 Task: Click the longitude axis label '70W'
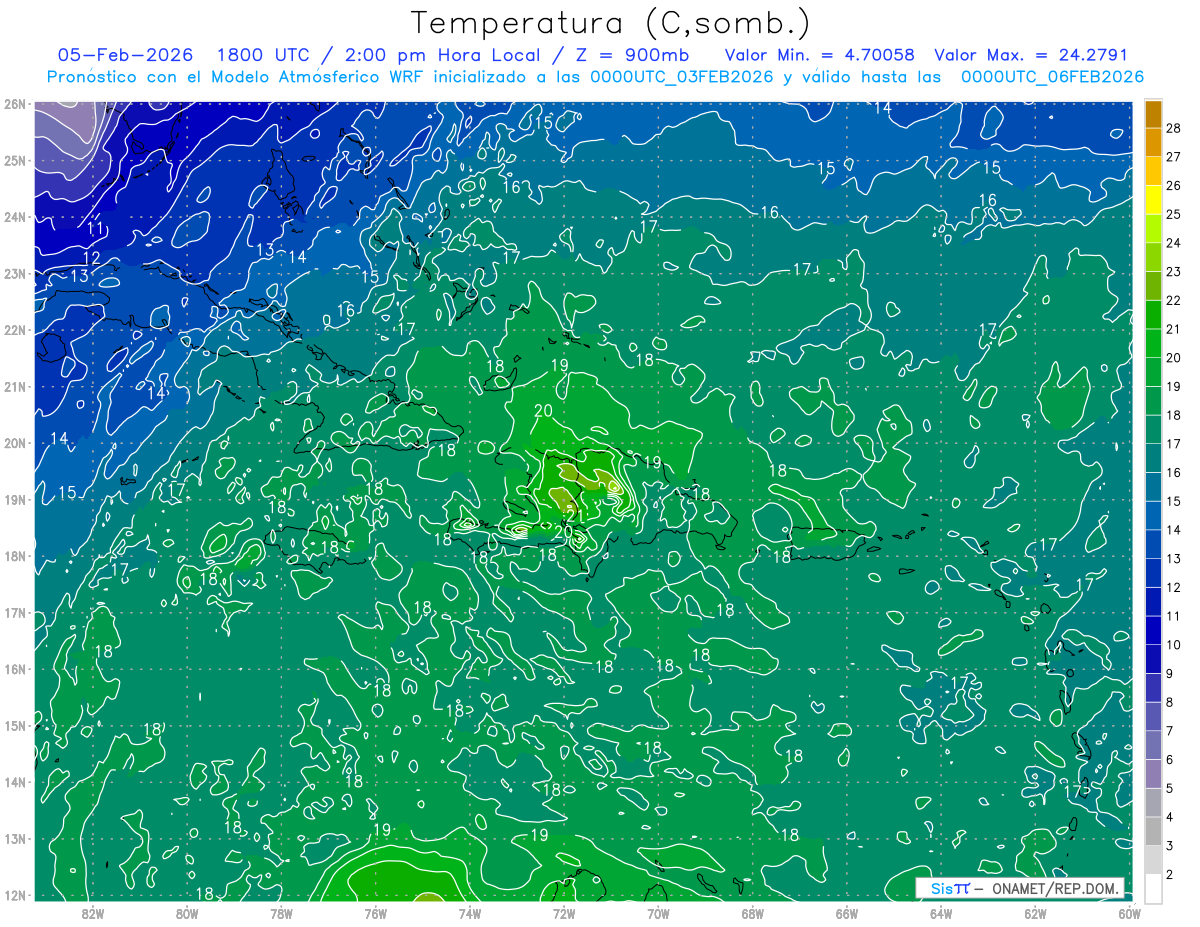point(658,913)
